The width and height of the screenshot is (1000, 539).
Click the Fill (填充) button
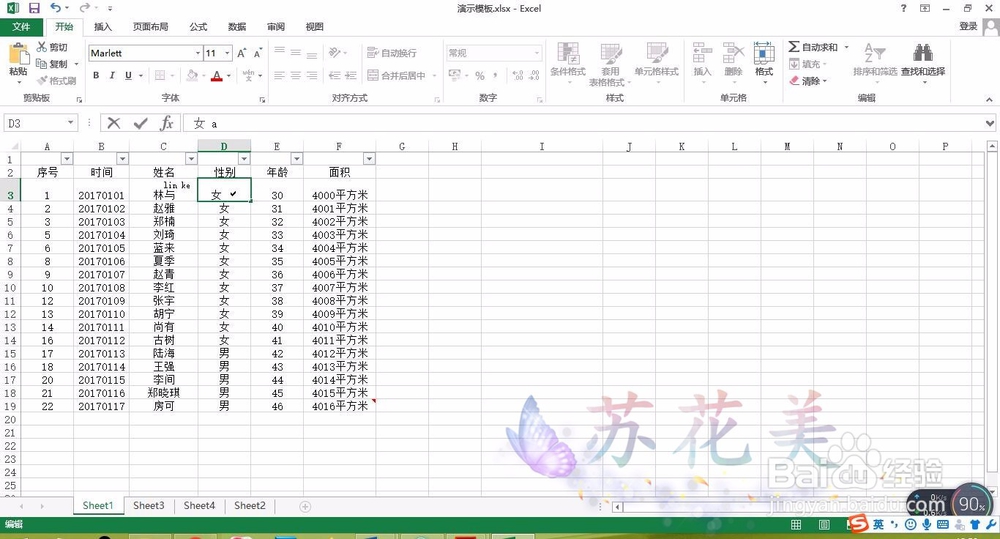coord(807,64)
